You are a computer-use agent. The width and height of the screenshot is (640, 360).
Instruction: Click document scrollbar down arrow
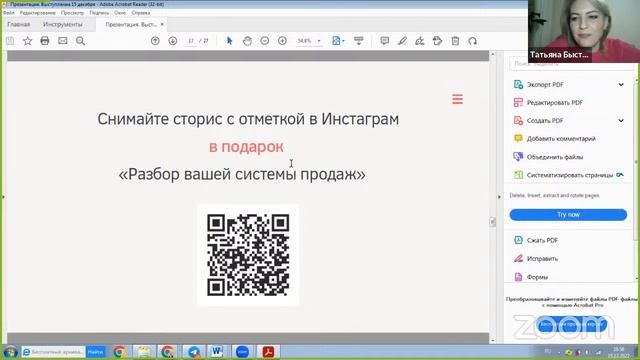[492, 340]
